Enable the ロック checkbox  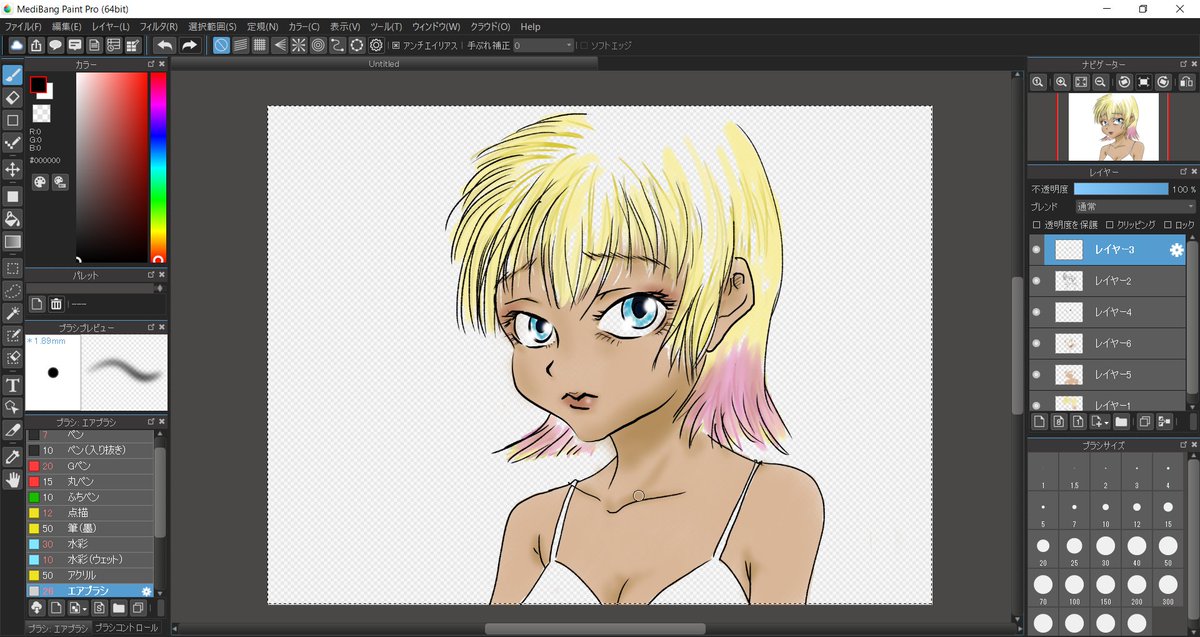click(1169, 225)
